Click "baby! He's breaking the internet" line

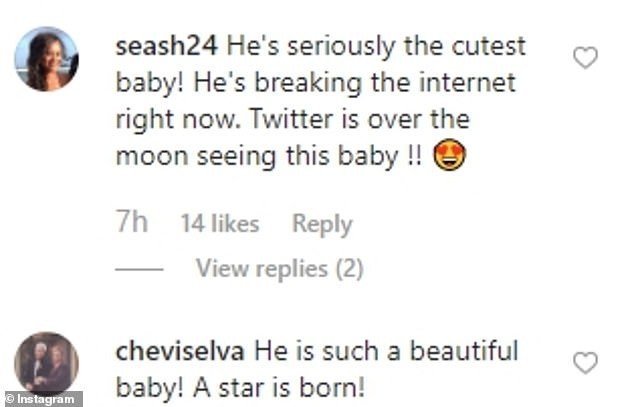coord(315,84)
